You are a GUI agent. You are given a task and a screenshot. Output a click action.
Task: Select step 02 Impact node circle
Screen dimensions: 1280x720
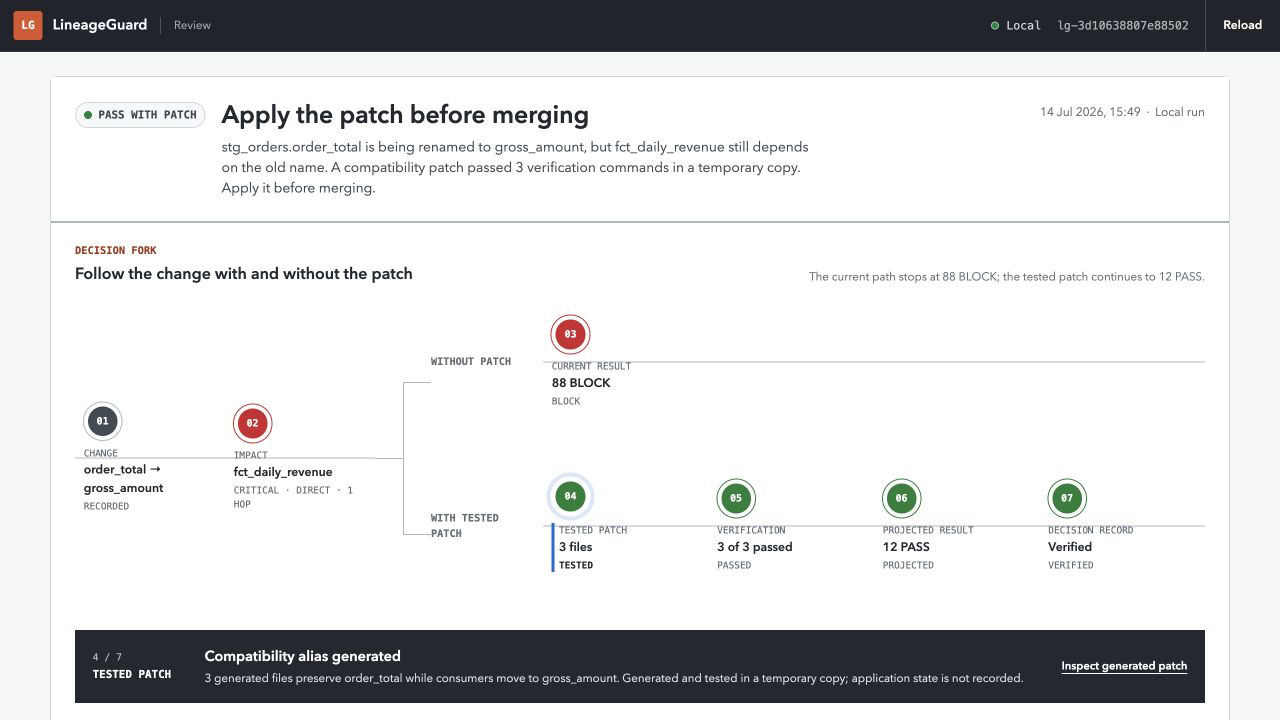252,423
